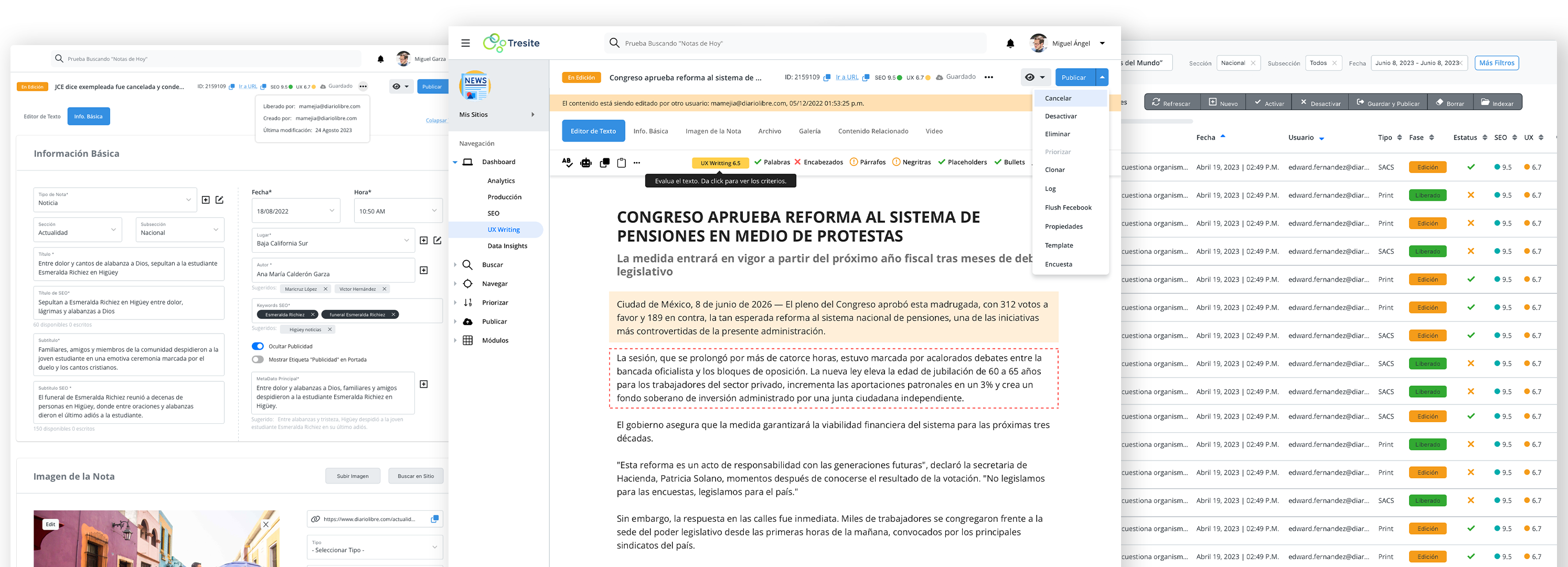Click the add icon next to the Autor field
This screenshot has width=1568, height=567.
coord(424,270)
